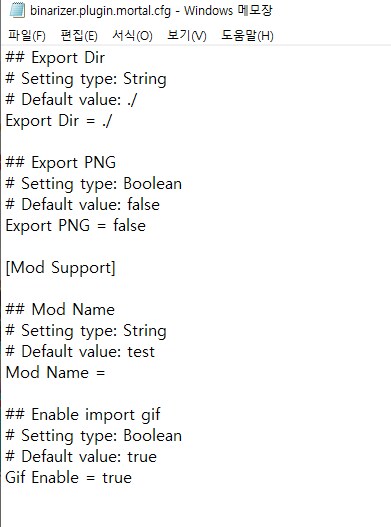The width and height of the screenshot is (391, 527).
Task: Click the 'Default value: ./' comment line
Action: [x=71, y=99]
